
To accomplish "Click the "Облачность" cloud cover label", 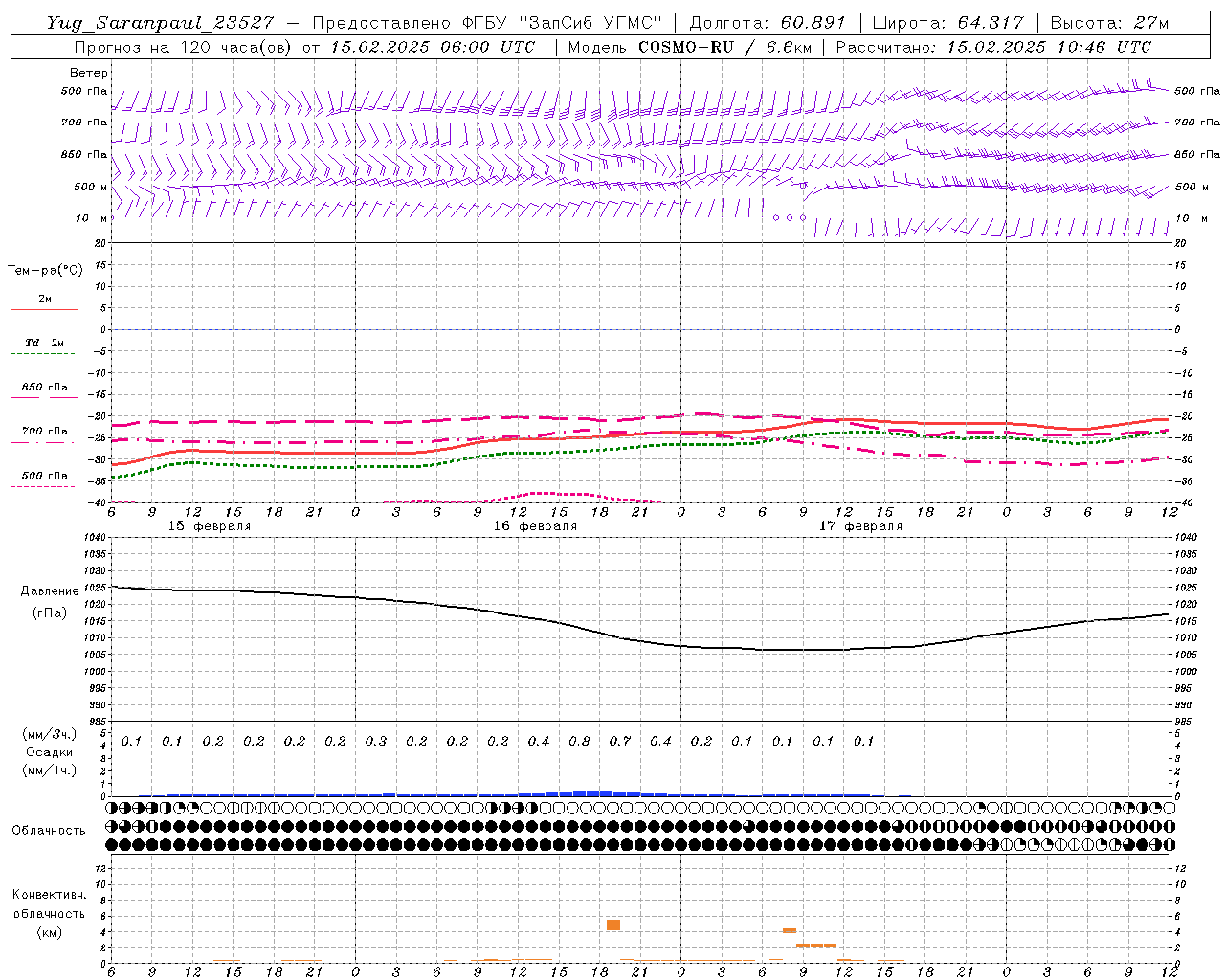I will [49, 831].
